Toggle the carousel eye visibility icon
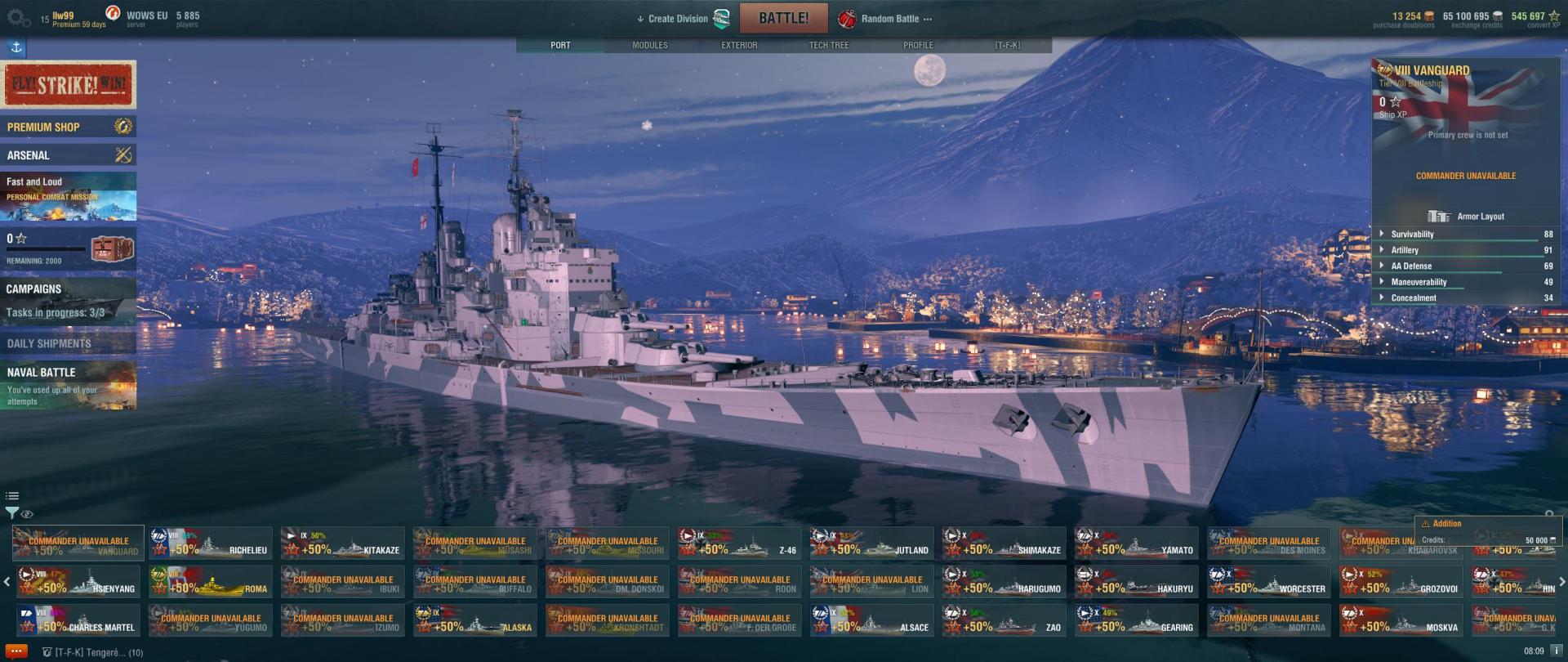The image size is (1568, 662). click(27, 514)
